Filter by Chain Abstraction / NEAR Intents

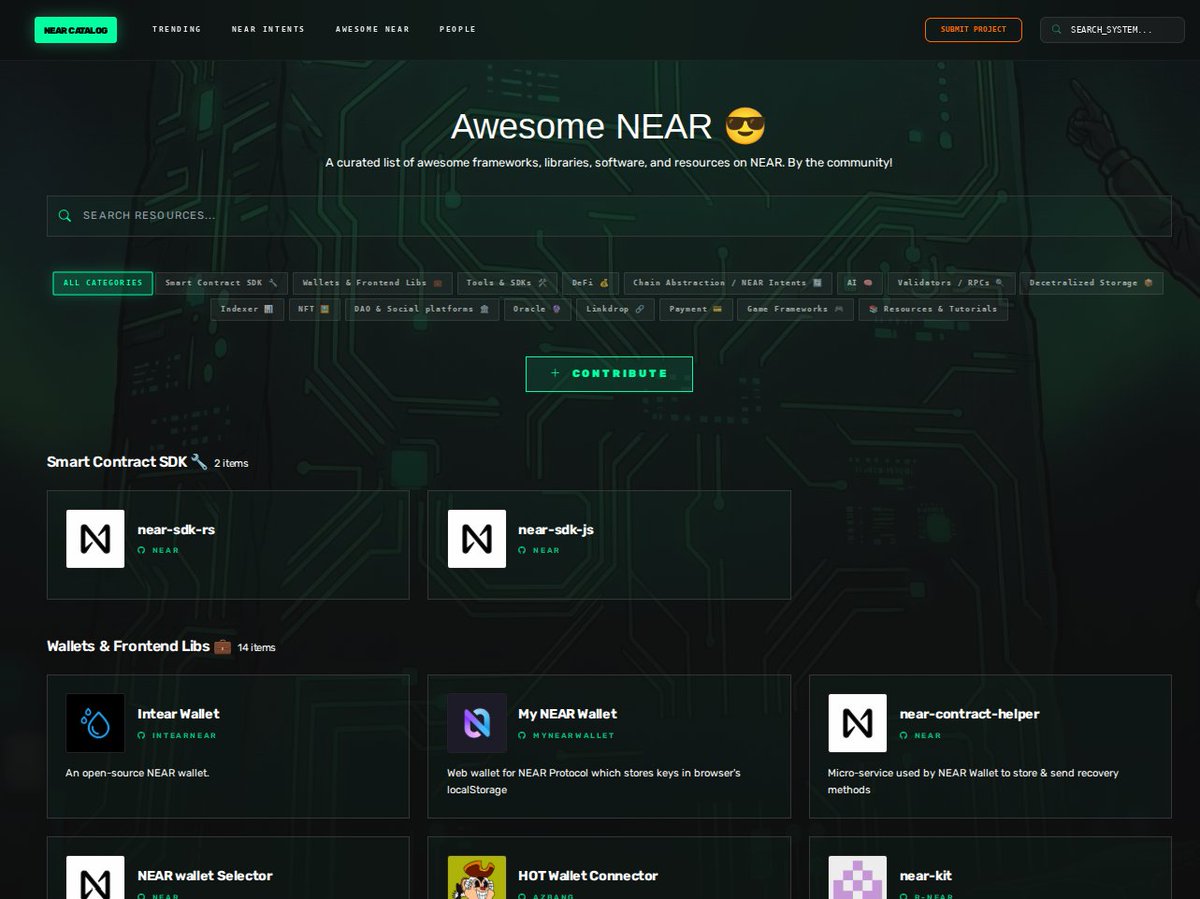point(728,283)
